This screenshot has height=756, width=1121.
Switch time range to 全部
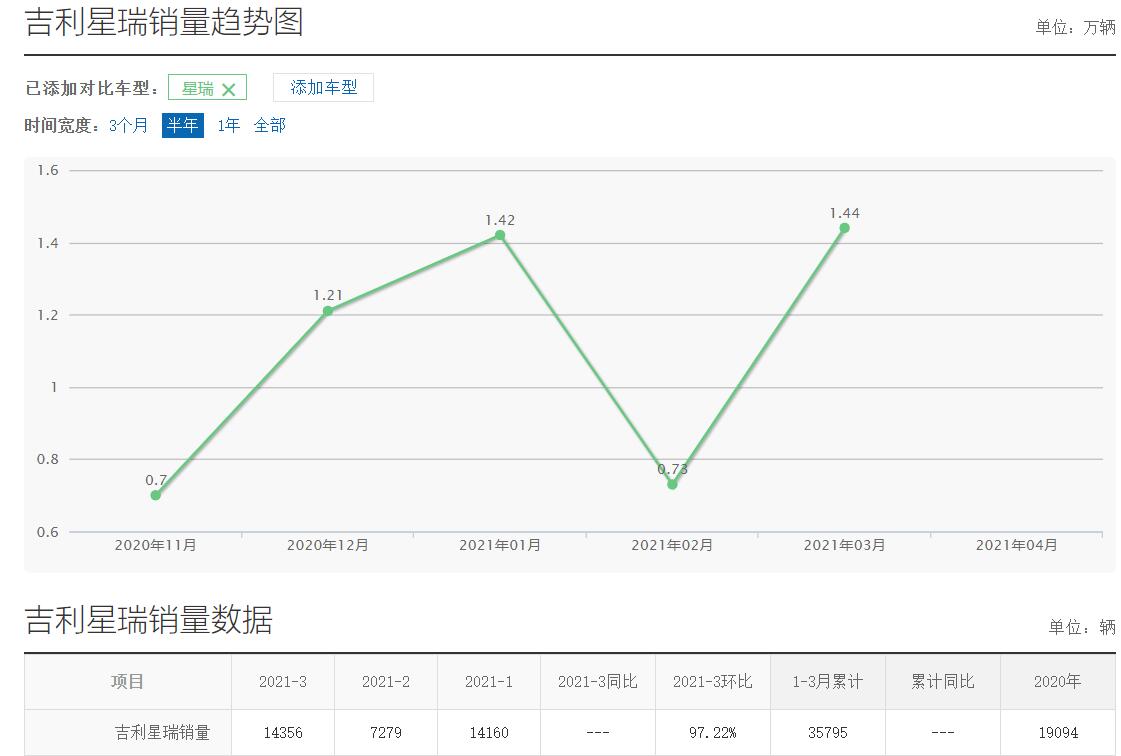(270, 126)
